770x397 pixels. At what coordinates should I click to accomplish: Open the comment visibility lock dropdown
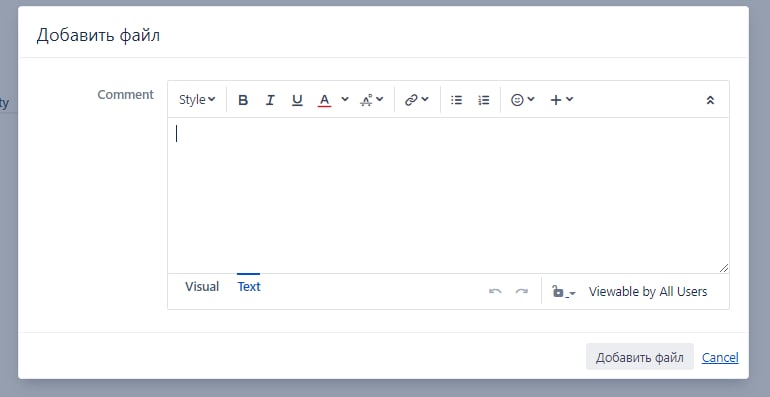[563, 292]
